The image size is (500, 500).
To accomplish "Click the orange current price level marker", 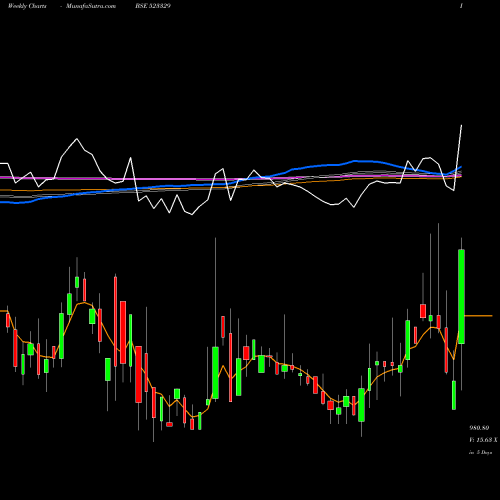I will (x=478, y=315).
